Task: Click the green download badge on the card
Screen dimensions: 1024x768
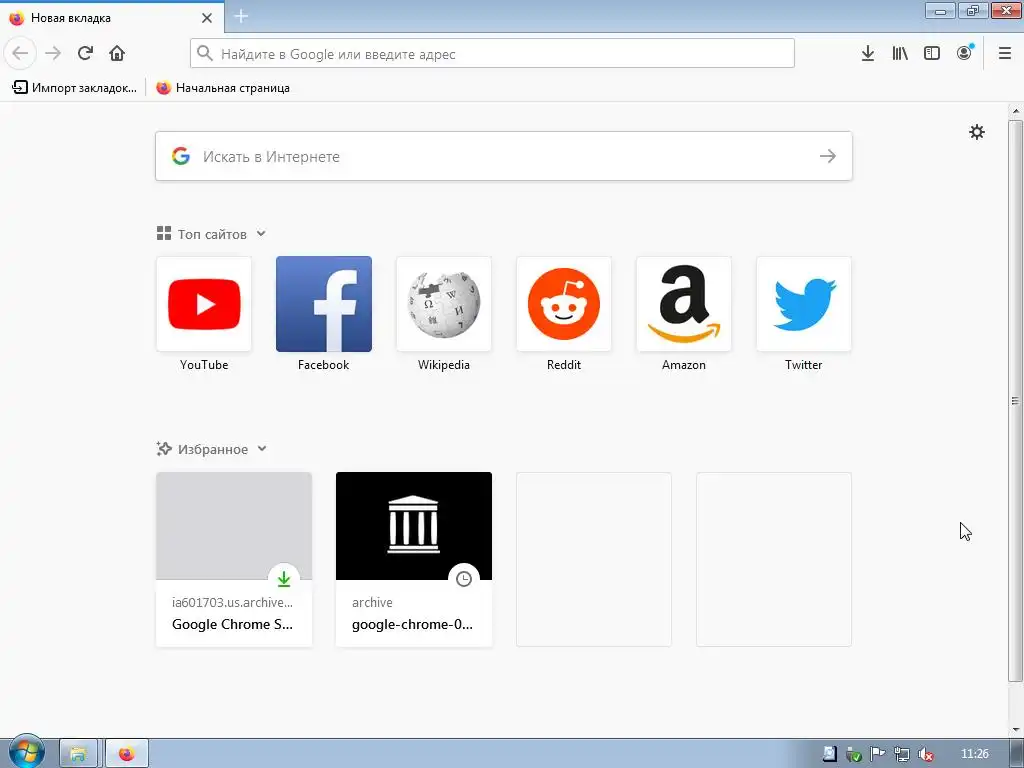Action: pos(284,579)
